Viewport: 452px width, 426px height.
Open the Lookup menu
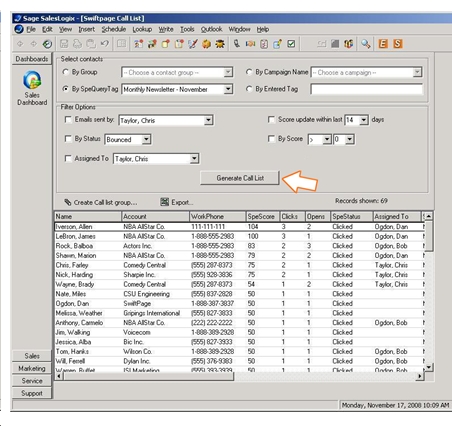tap(142, 29)
